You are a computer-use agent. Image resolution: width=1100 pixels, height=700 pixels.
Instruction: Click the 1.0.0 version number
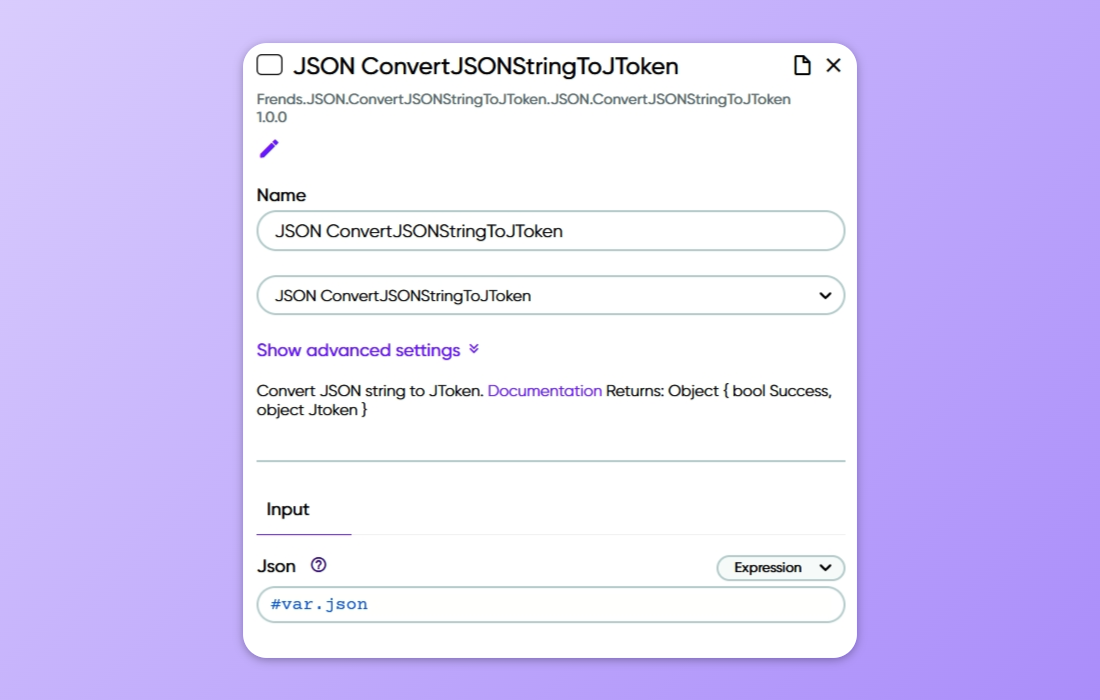click(x=272, y=117)
